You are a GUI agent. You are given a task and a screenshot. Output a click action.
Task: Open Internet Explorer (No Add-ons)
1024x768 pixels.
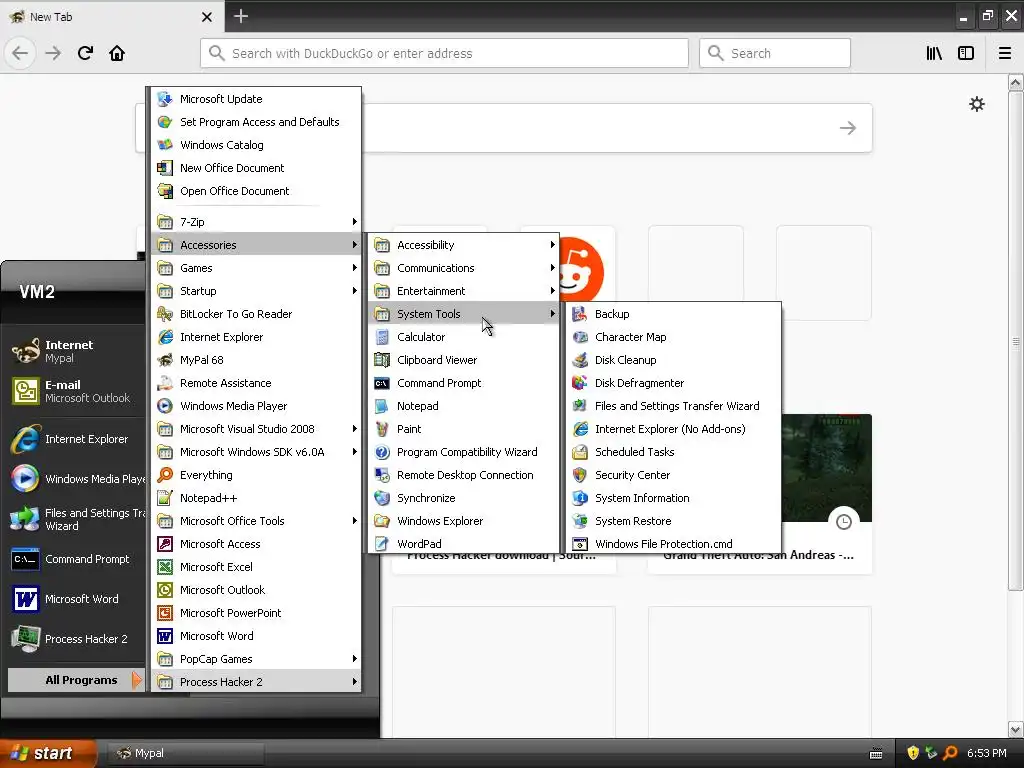(674, 429)
